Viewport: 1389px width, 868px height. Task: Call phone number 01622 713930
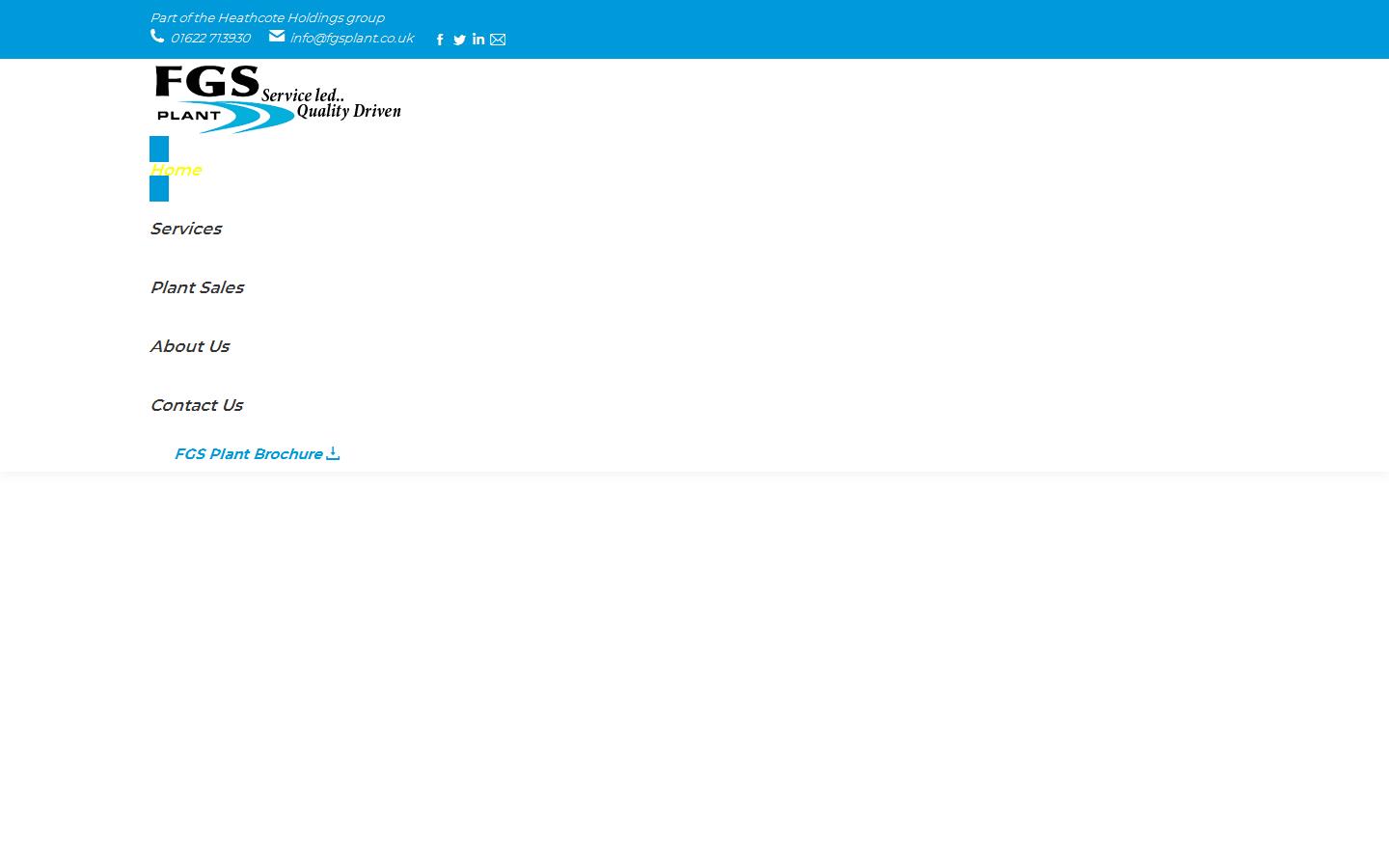[x=210, y=39]
